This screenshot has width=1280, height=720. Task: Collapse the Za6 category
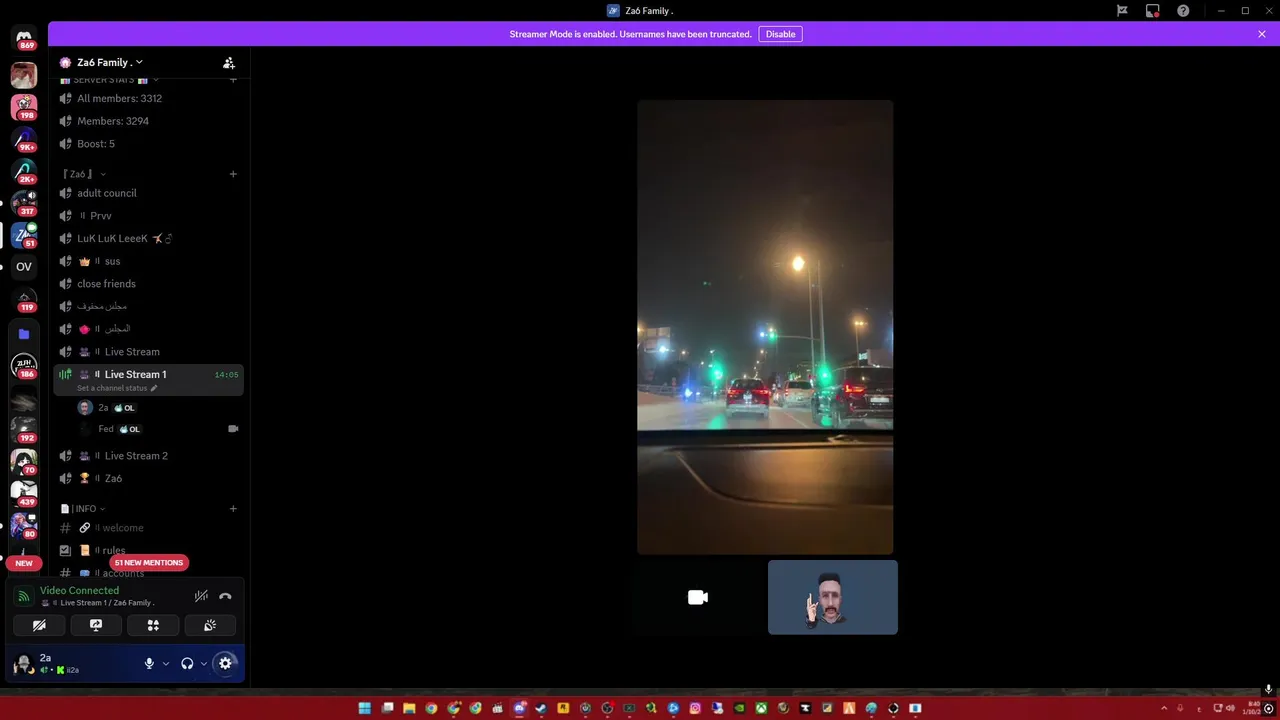pyautogui.click(x=83, y=174)
